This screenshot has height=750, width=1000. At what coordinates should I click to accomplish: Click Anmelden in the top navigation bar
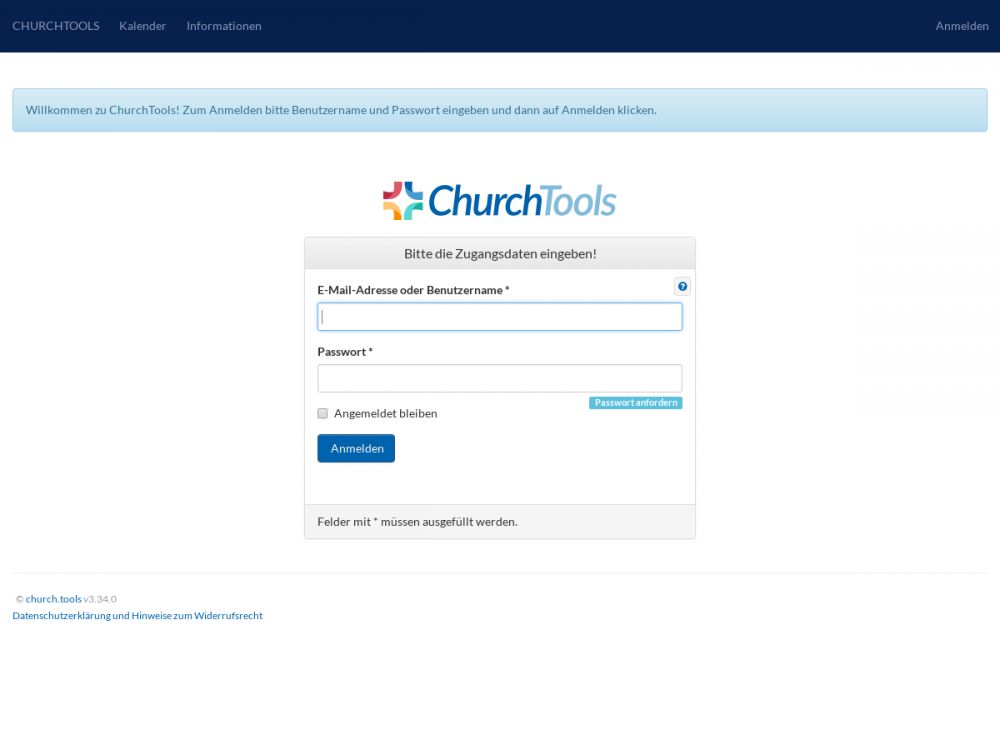[962, 26]
